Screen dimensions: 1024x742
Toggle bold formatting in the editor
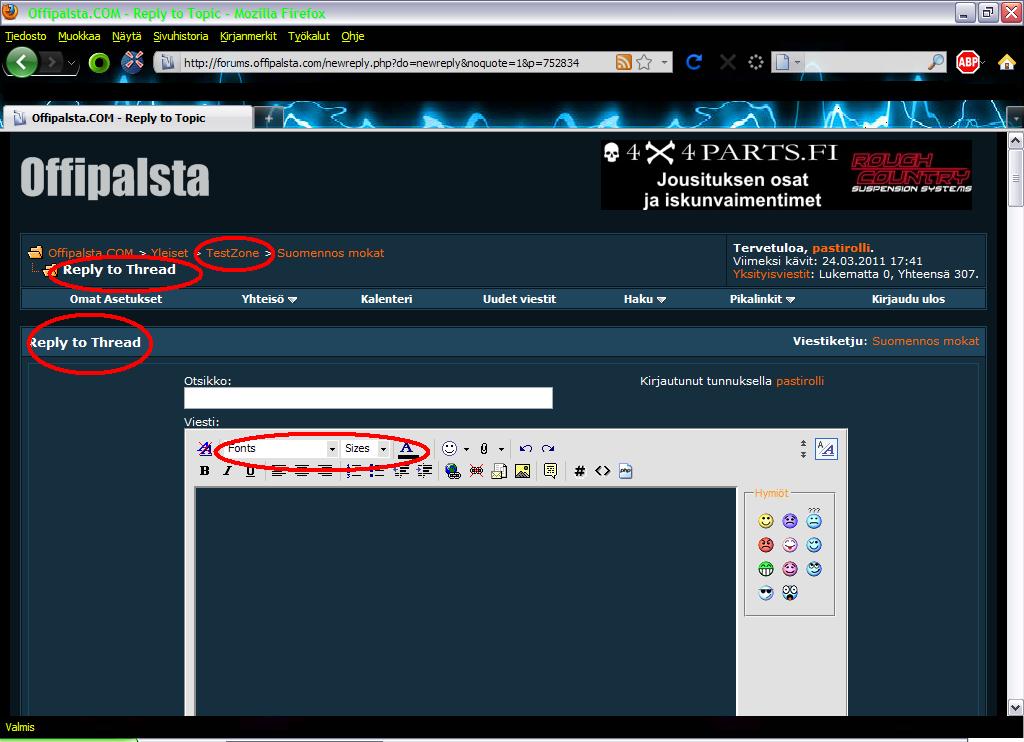[205, 471]
